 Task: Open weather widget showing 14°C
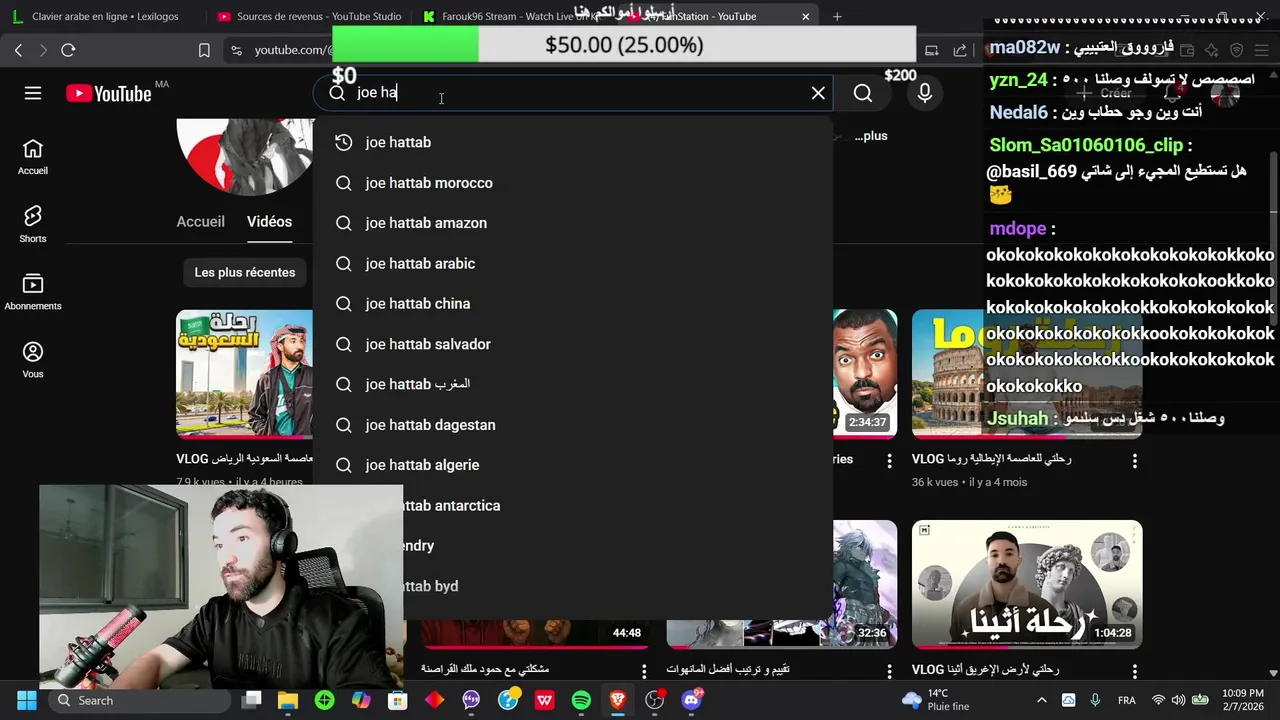pos(934,700)
